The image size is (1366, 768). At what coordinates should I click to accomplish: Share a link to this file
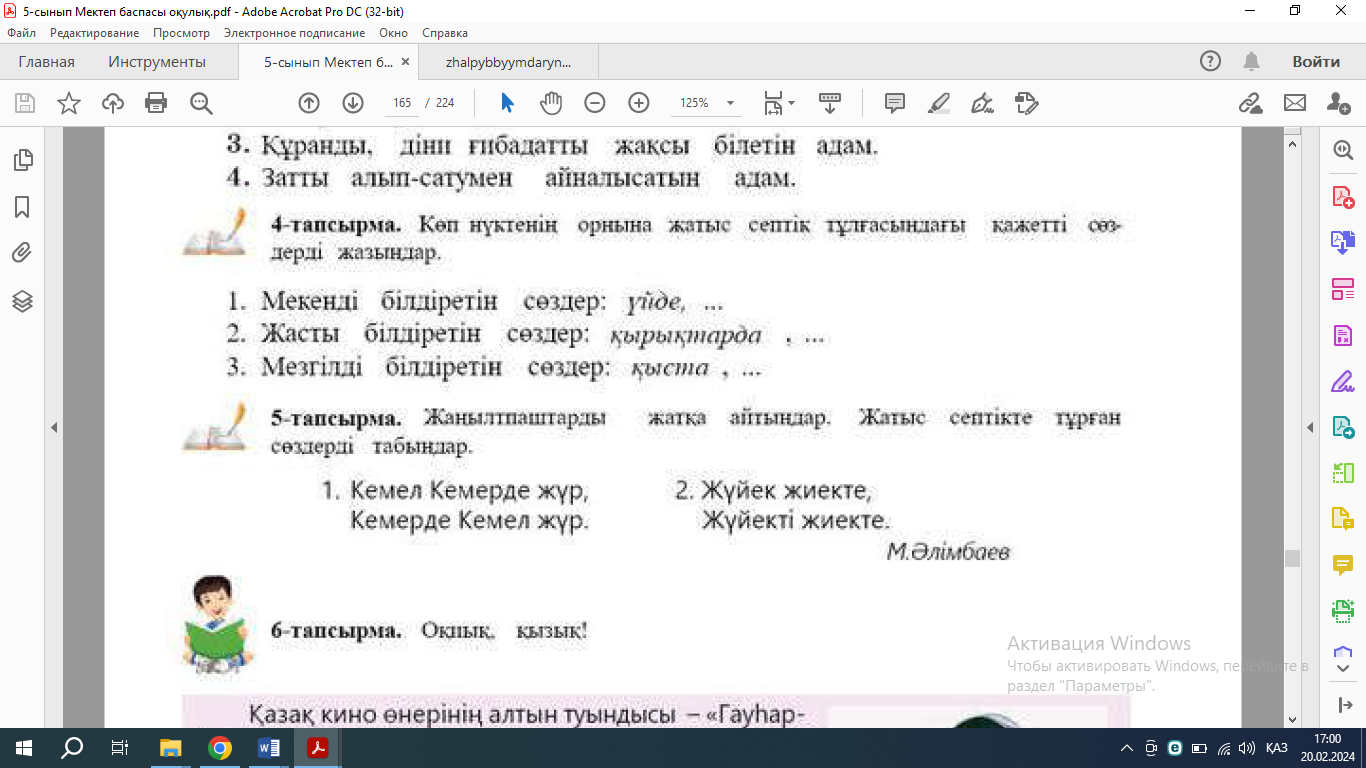(1250, 103)
